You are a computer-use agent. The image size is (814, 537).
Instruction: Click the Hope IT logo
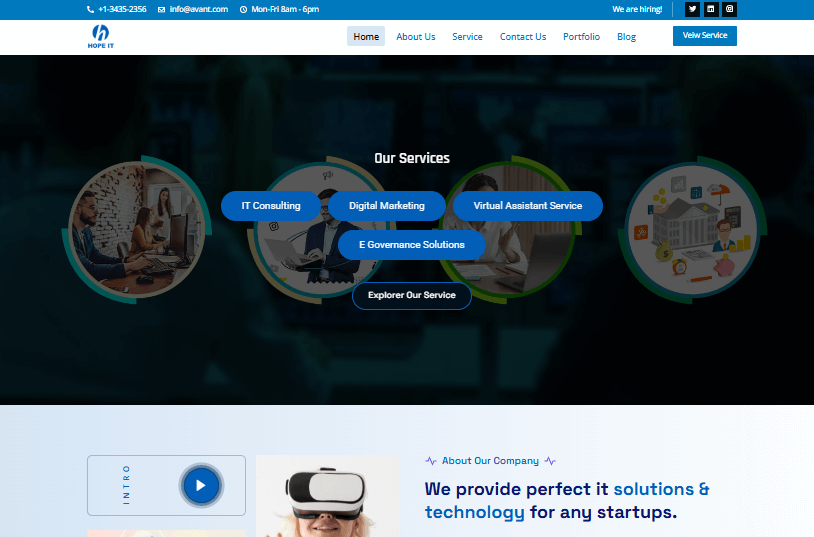101,37
